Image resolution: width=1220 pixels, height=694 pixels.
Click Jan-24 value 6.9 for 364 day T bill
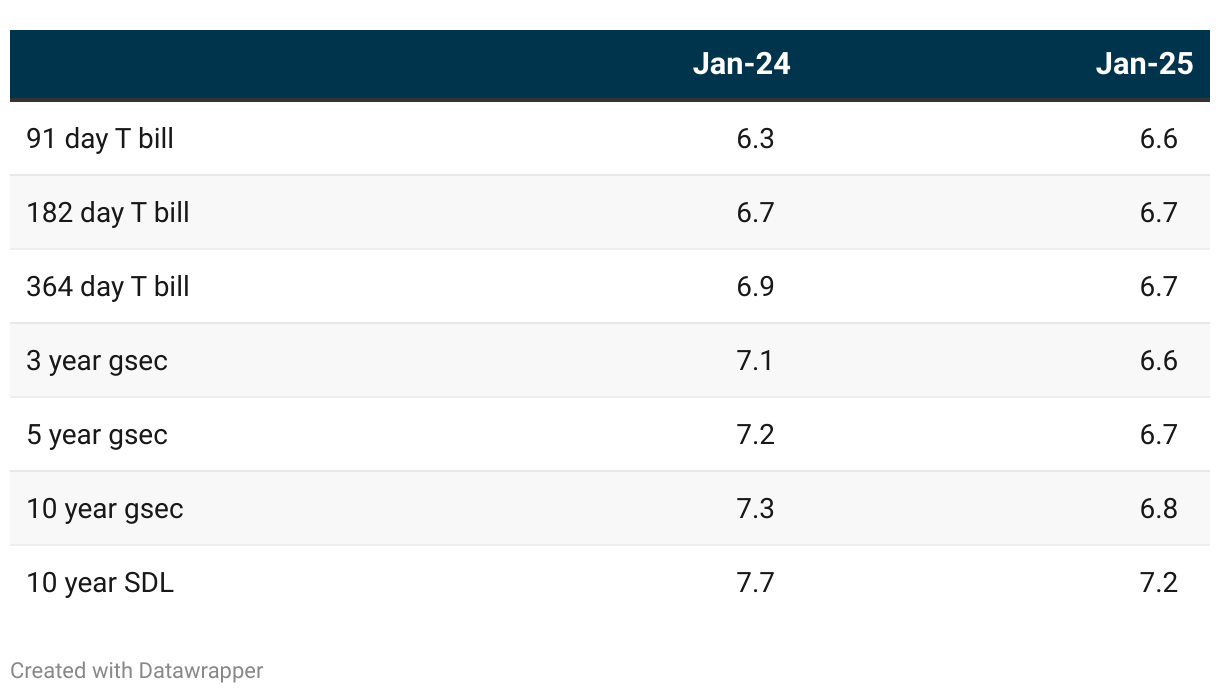pos(755,287)
